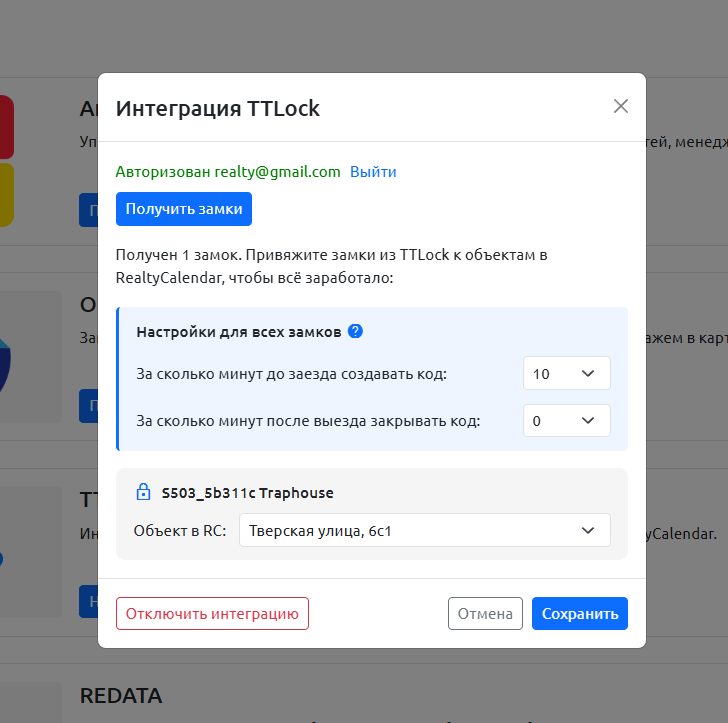728x723 pixels.
Task: Click the Отмена button
Action: 485,613
